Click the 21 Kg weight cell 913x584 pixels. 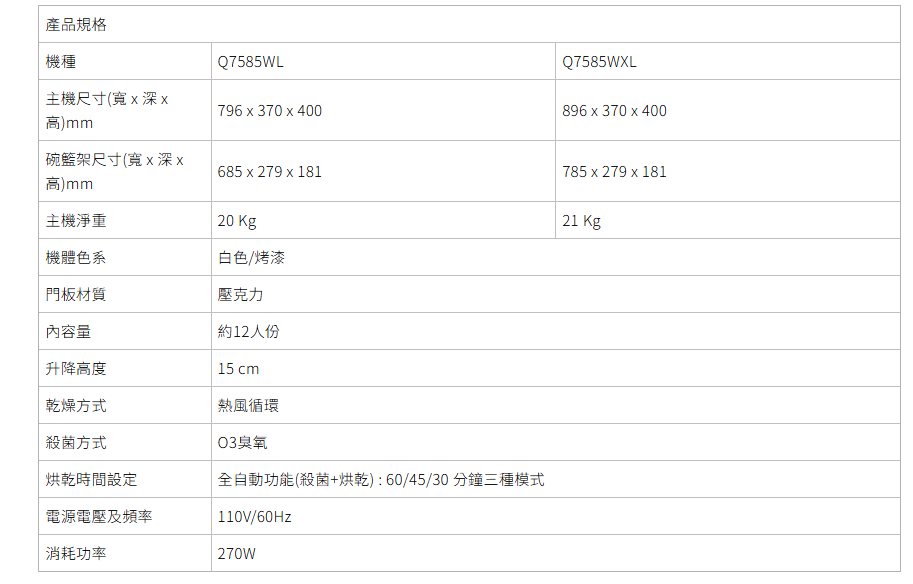pos(581,221)
